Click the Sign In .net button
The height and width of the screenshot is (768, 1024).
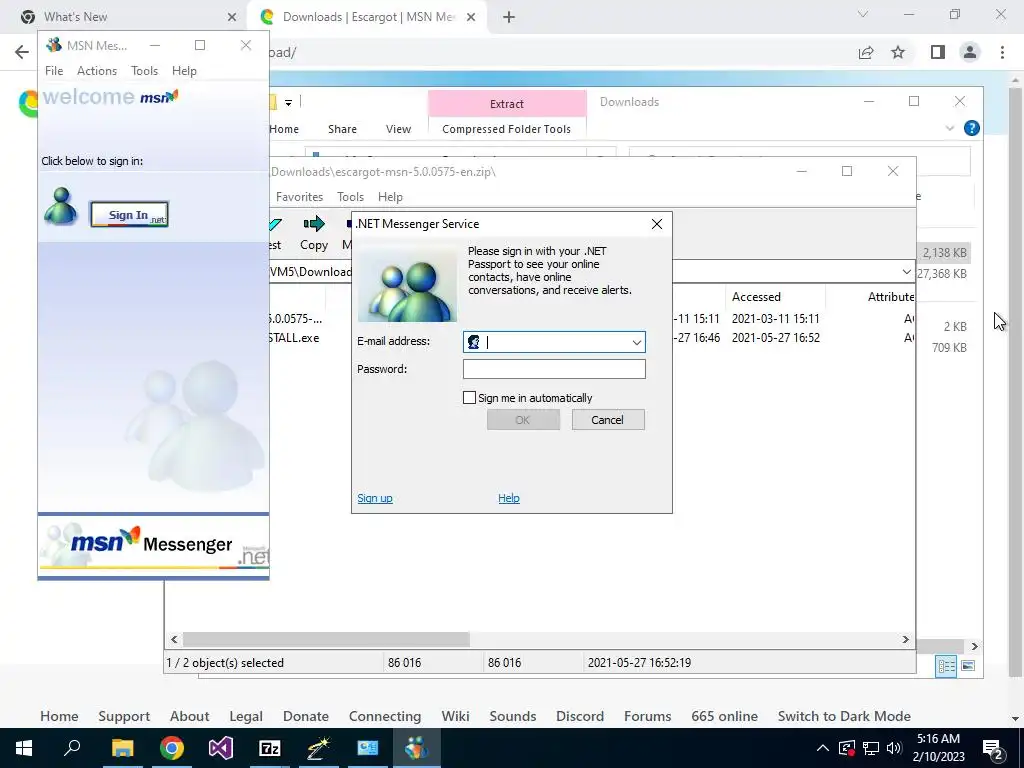[x=129, y=214]
